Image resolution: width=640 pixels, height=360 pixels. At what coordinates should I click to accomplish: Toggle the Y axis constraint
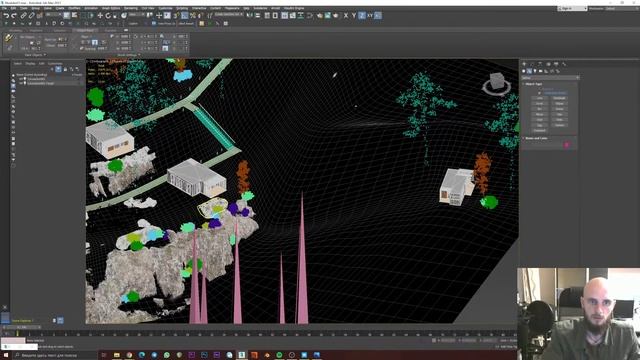[354, 16]
